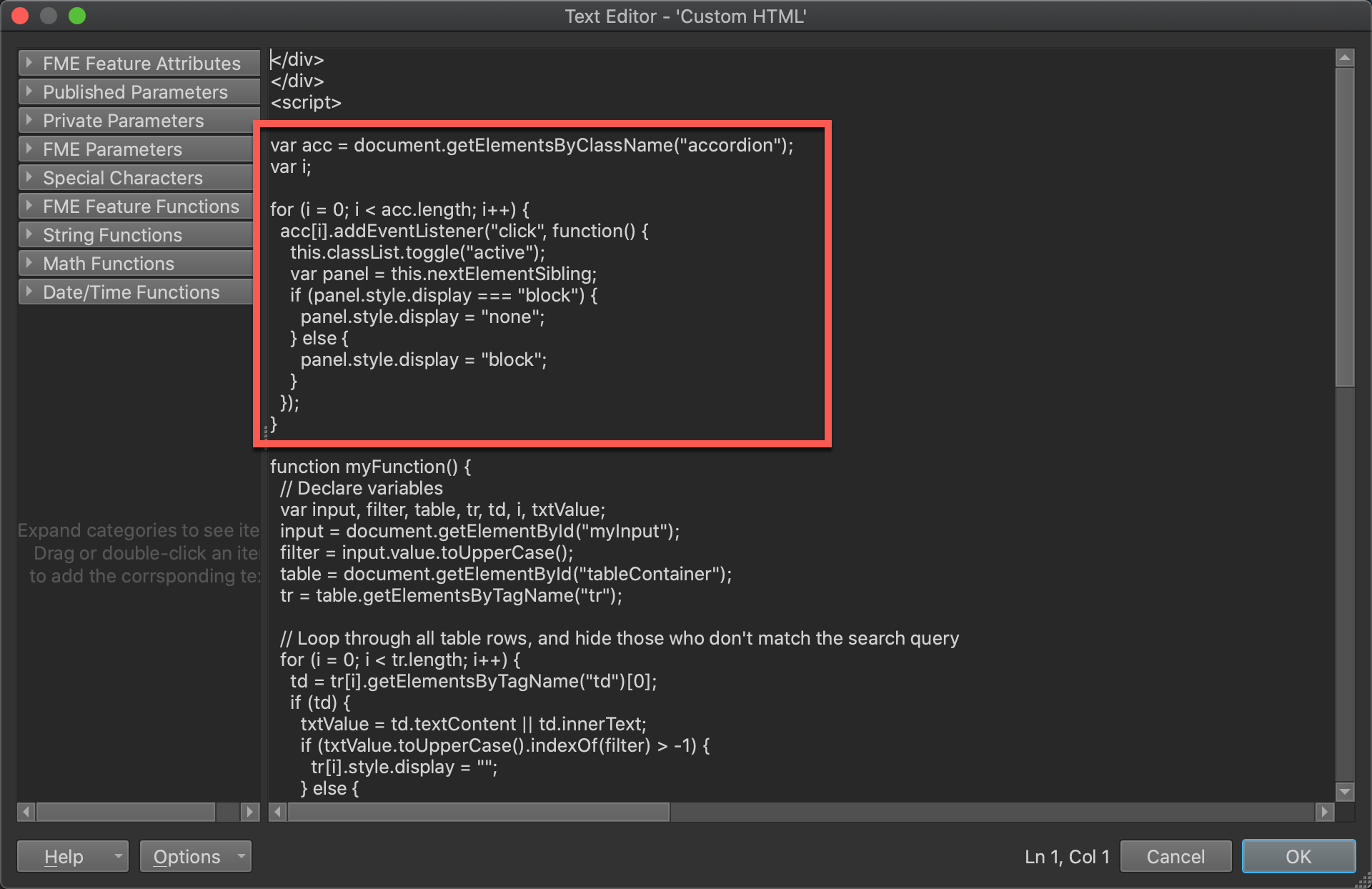Image resolution: width=1372 pixels, height=889 pixels.
Task: Confirm with the OK button
Action: (x=1298, y=856)
